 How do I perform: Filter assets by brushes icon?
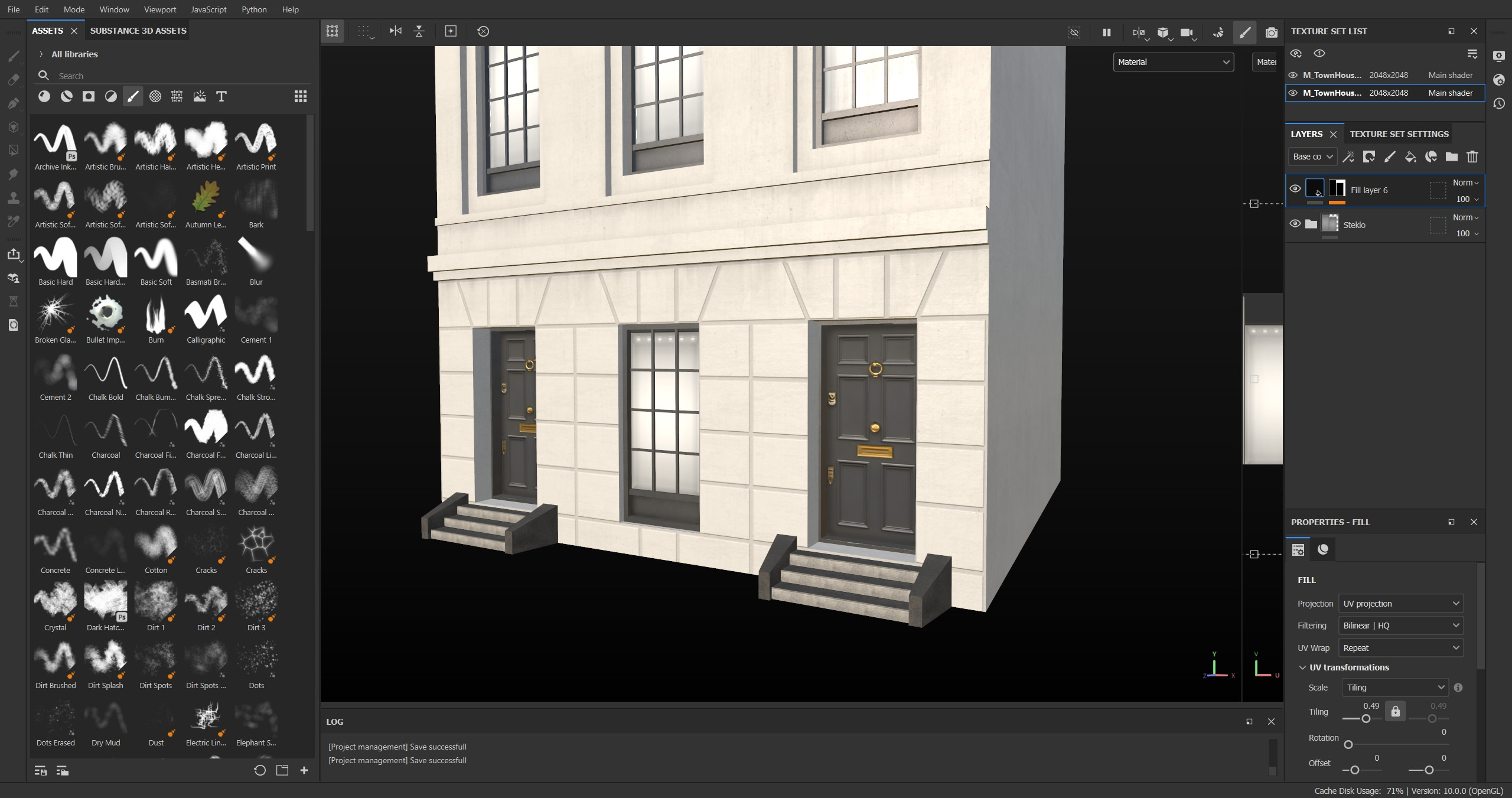(133, 96)
